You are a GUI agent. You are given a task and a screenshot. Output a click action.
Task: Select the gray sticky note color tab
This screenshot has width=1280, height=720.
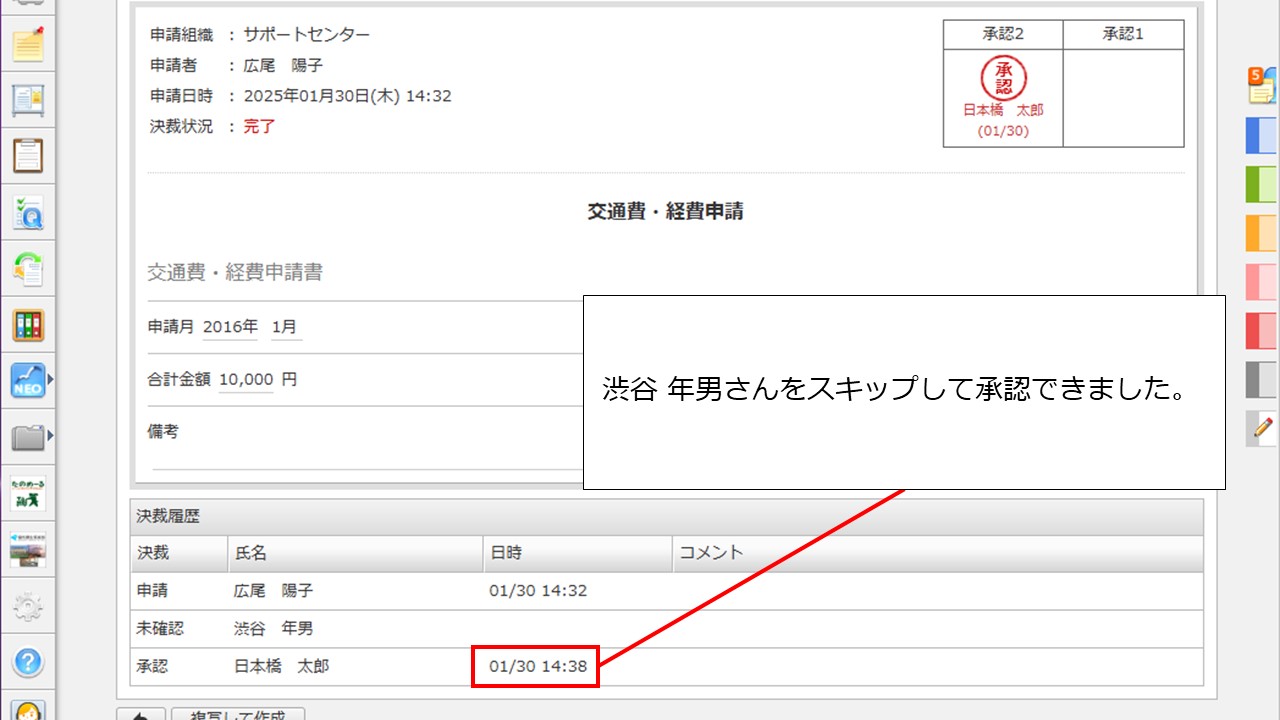[1261, 380]
